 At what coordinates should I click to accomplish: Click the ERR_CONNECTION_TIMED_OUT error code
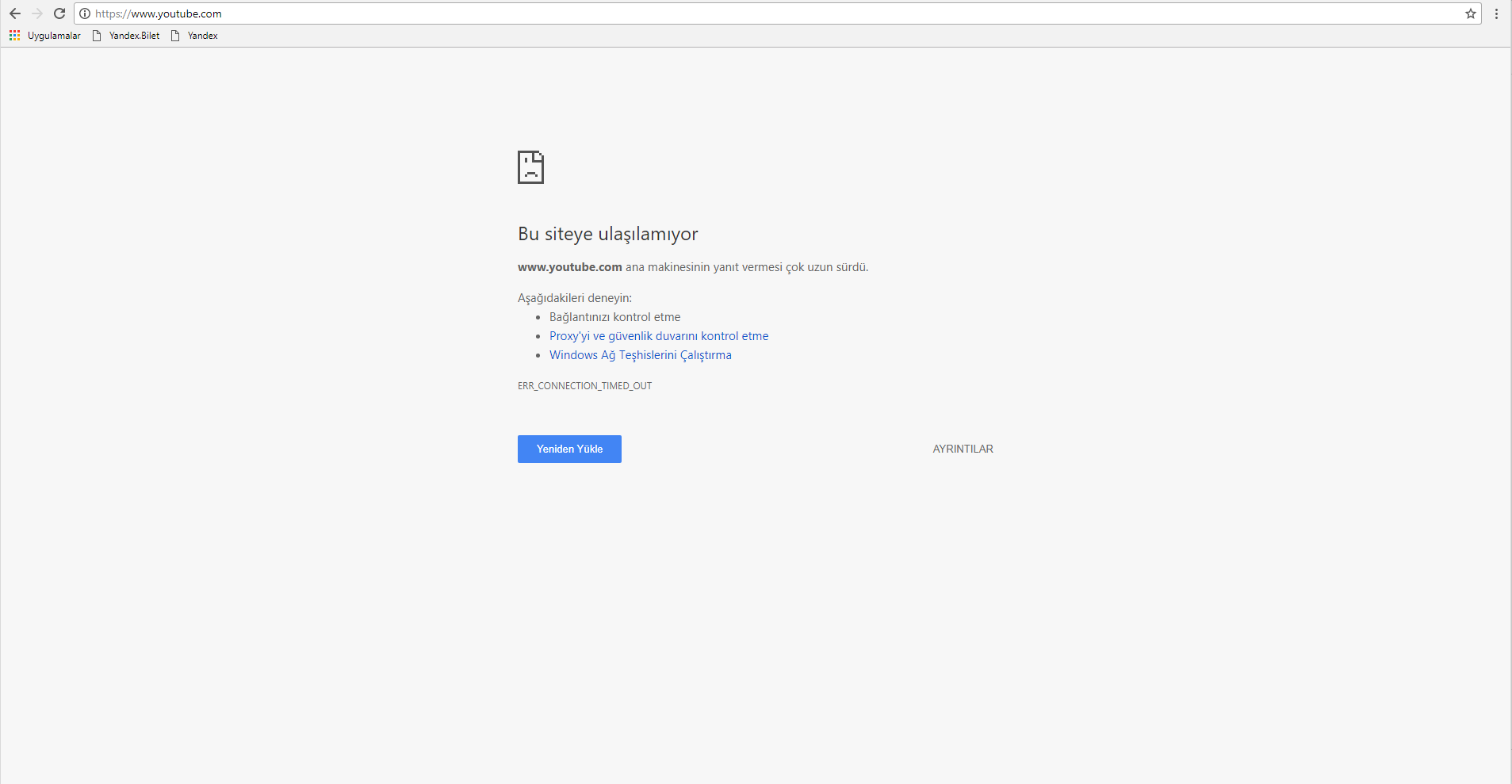pyautogui.click(x=584, y=386)
